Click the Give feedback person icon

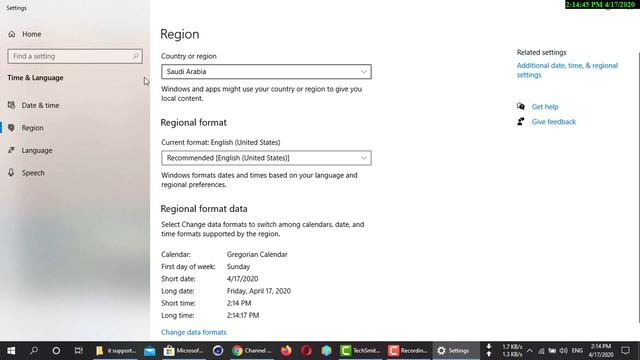click(521, 122)
